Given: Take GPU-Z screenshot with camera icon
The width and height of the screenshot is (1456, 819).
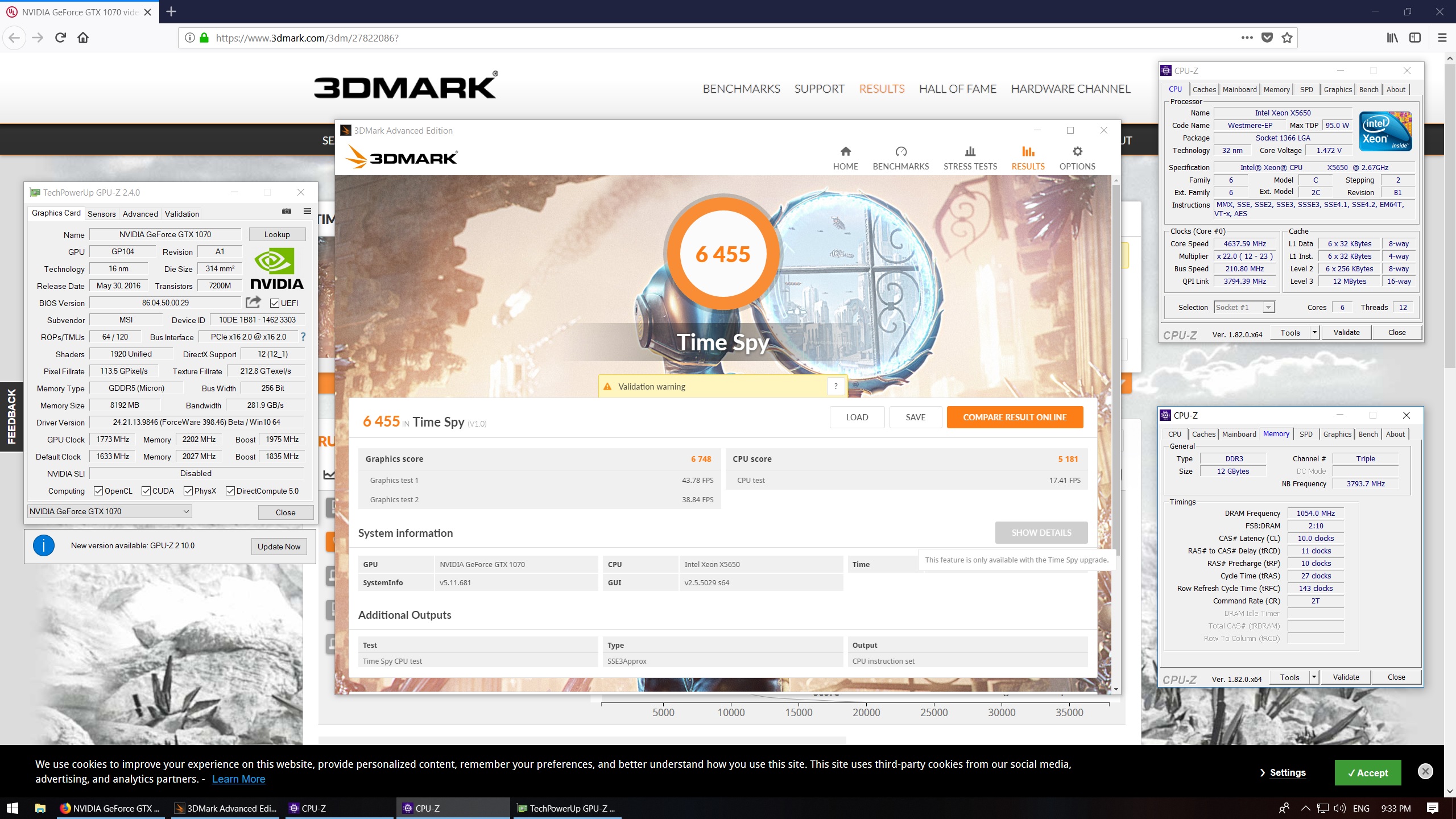Looking at the screenshot, I should tap(287, 212).
